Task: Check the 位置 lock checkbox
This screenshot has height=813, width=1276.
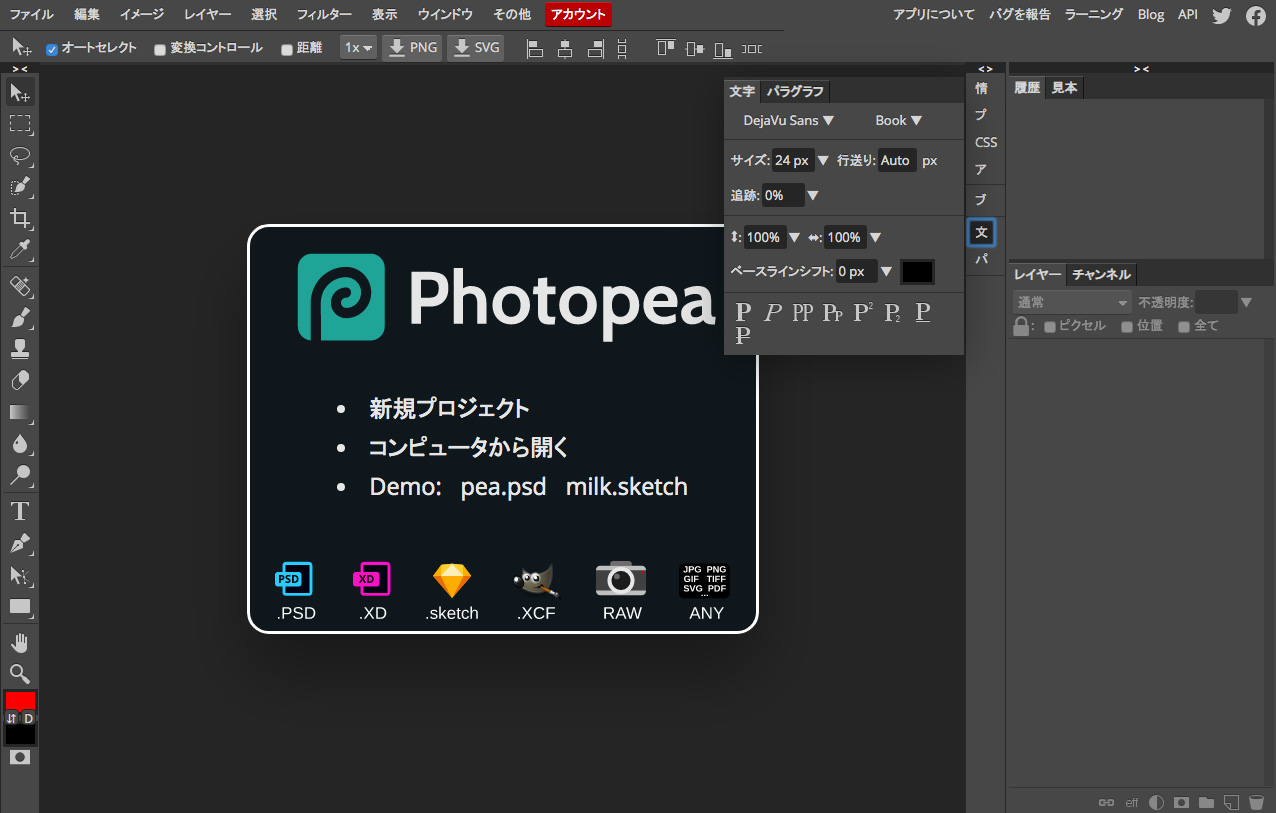Action: click(x=1127, y=327)
